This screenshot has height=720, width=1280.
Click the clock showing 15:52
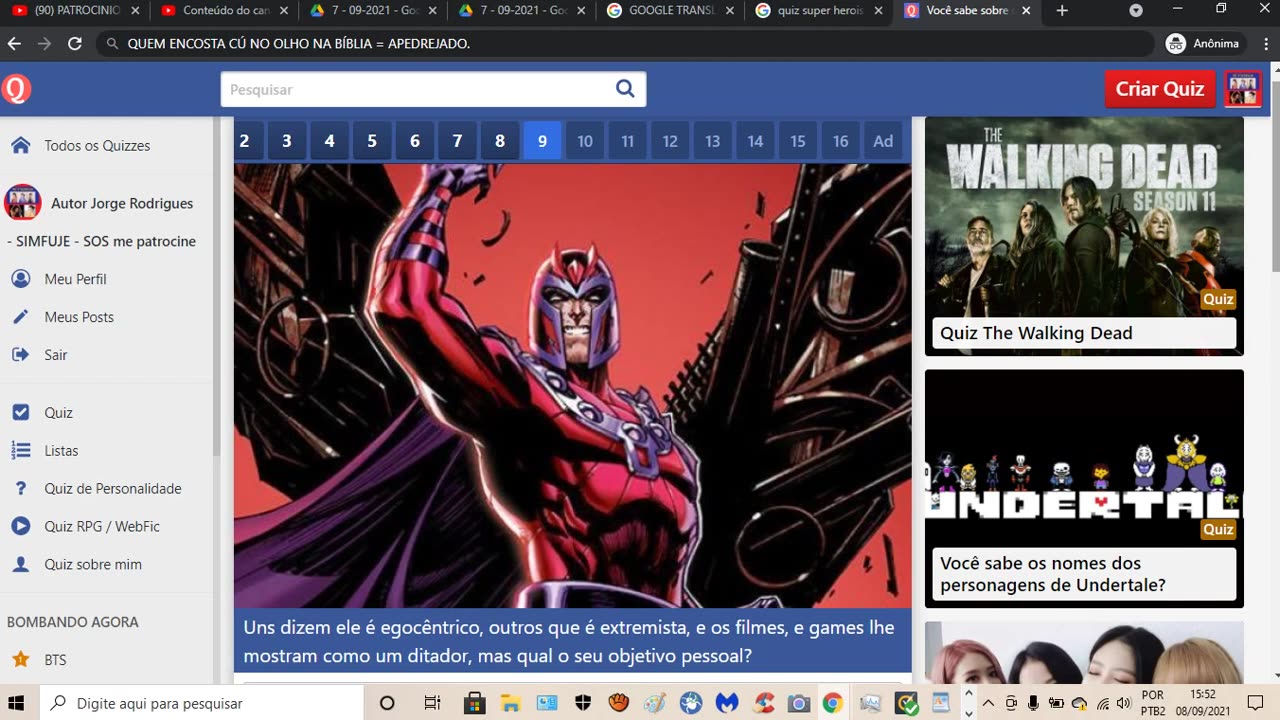click(x=1204, y=694)
